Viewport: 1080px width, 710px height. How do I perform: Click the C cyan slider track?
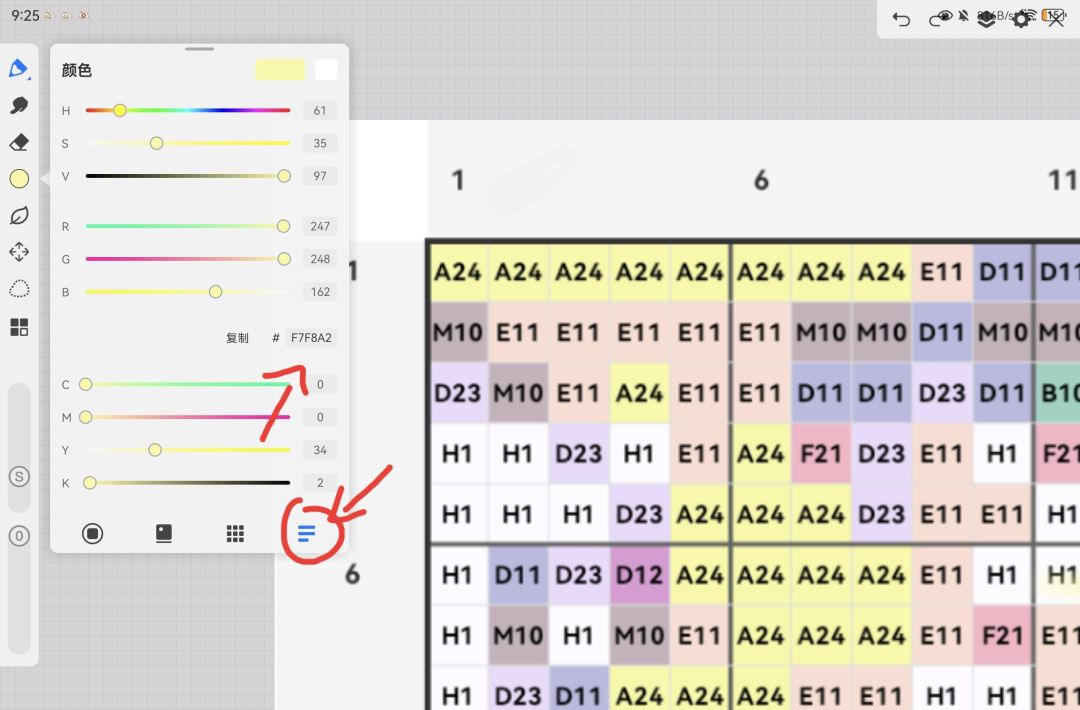coord(187,384)
